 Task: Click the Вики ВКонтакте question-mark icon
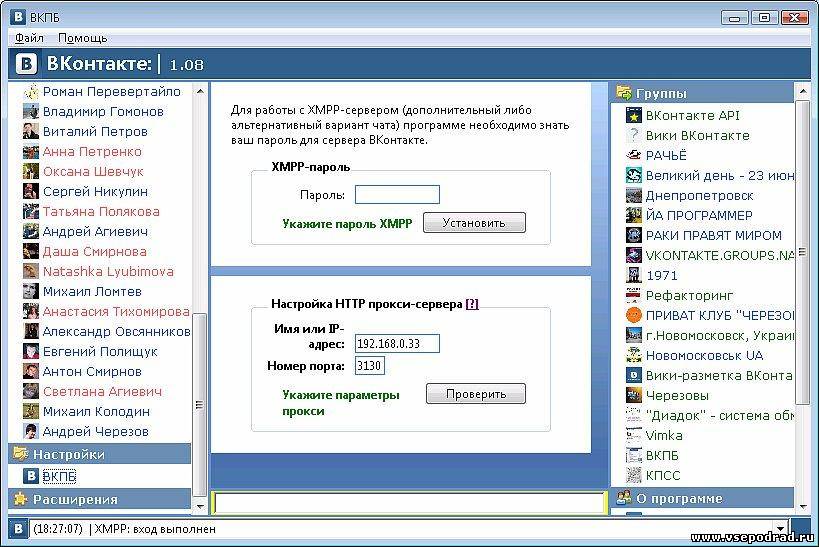(634, 135)
